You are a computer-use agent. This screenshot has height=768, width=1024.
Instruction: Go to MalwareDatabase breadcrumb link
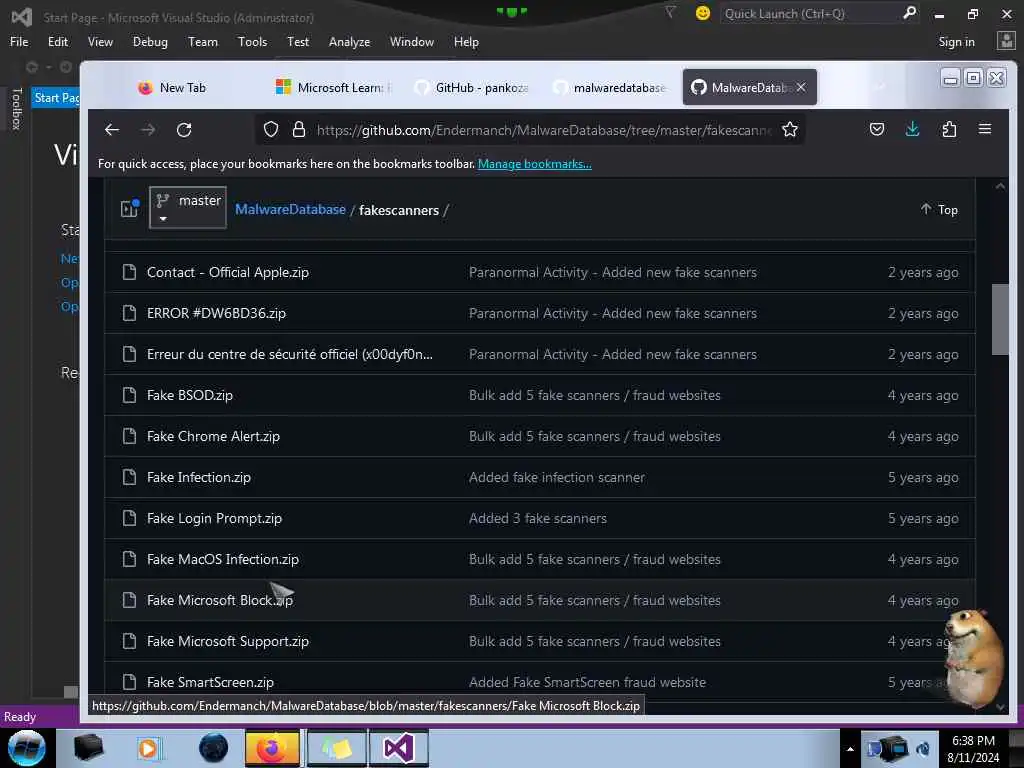click(x=290, y=209)
